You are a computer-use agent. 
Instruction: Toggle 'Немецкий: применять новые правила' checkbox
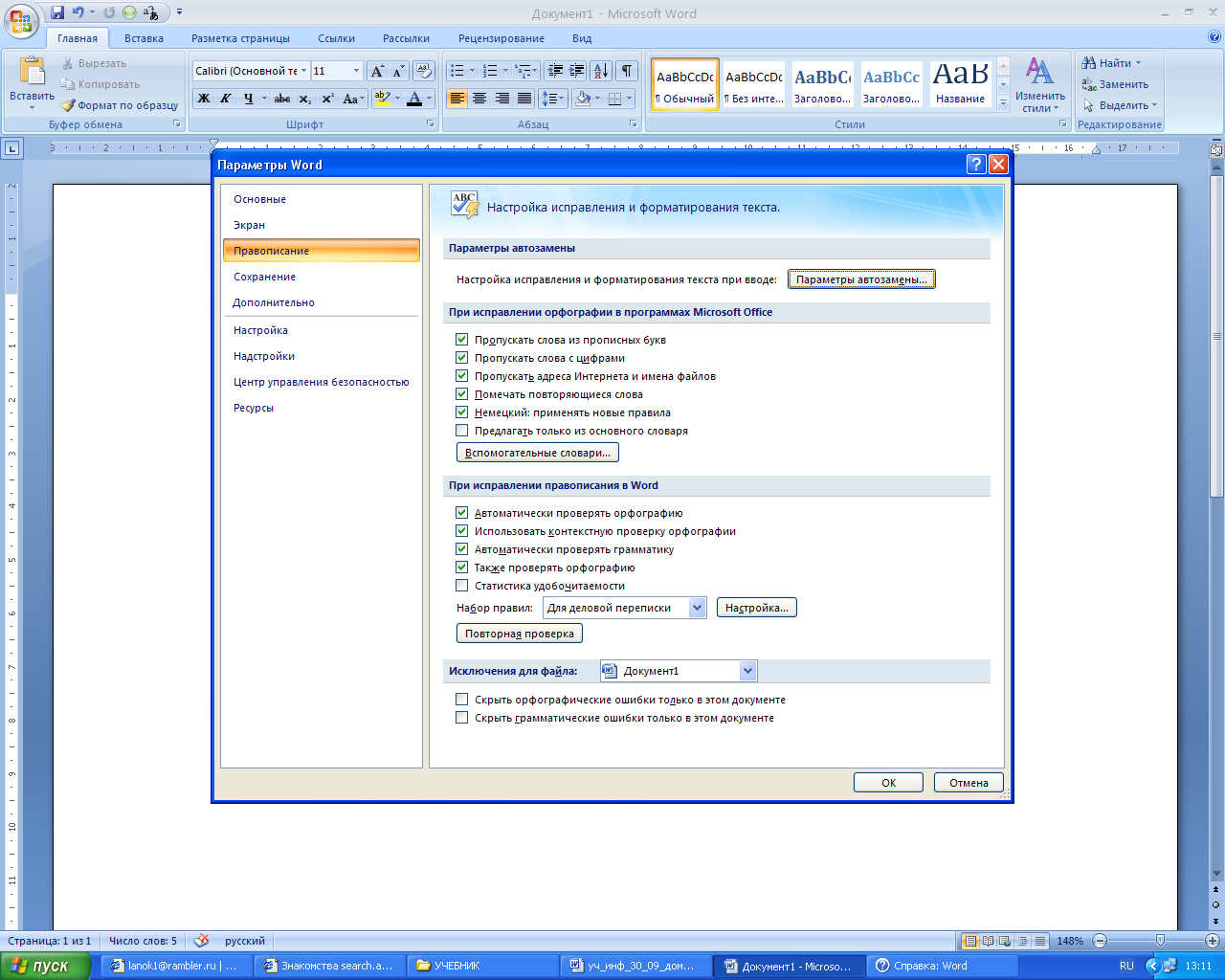[462, 412]
